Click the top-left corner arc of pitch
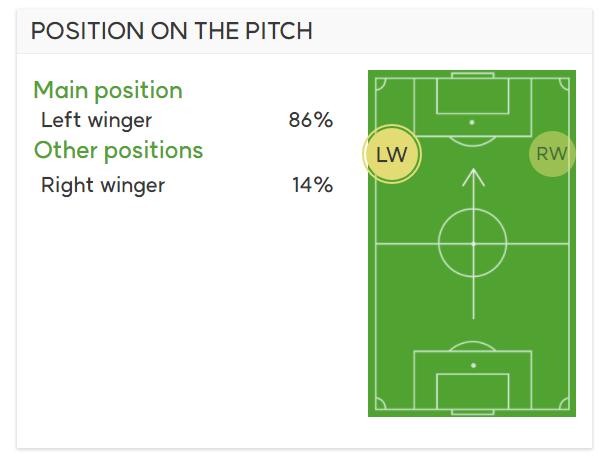 click(381, 84)
